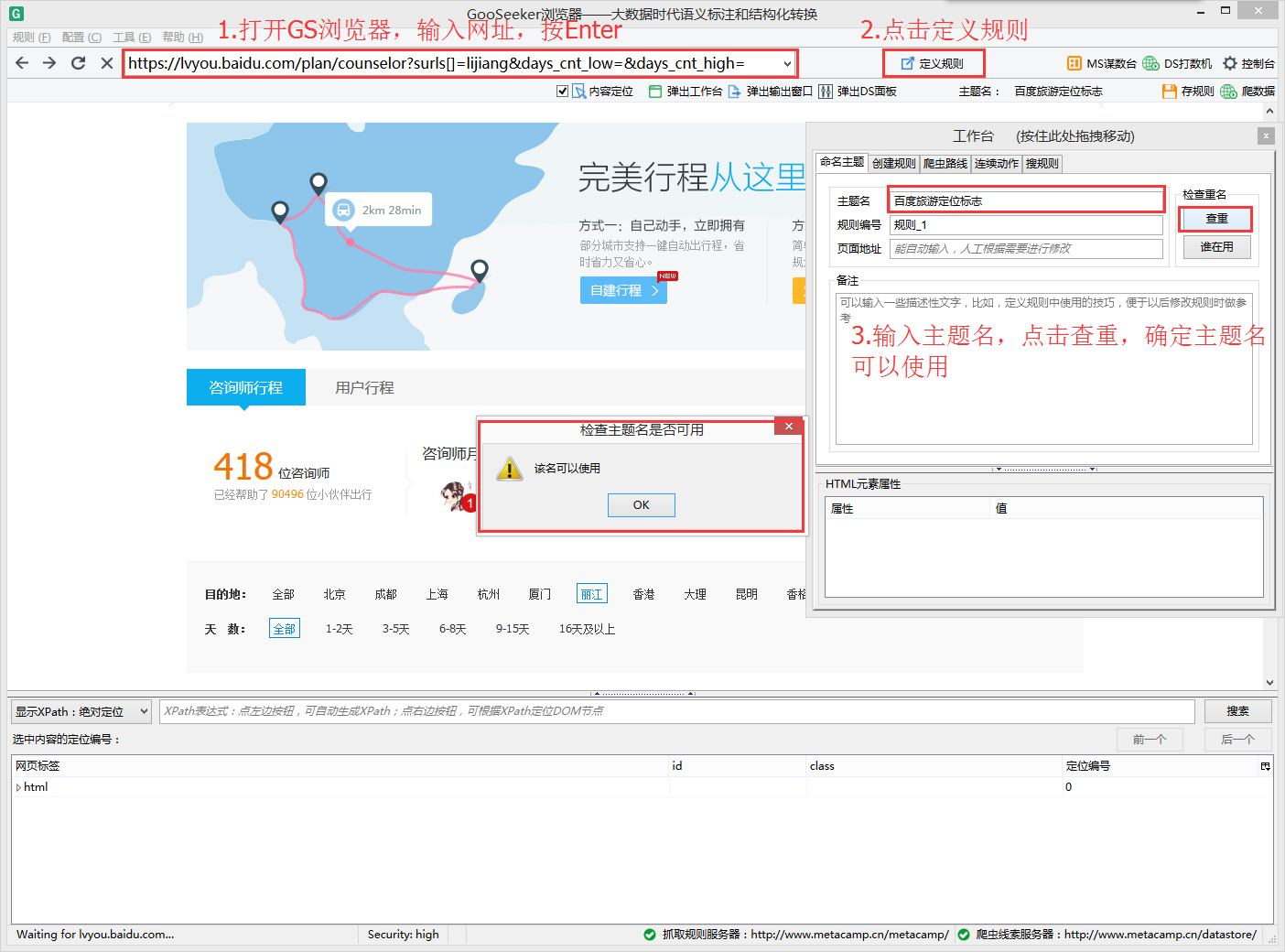The height and width of the screenshot is (952, 1285).
Task: Close the 工作台 workbench panel
Action: pos(1266,135)
